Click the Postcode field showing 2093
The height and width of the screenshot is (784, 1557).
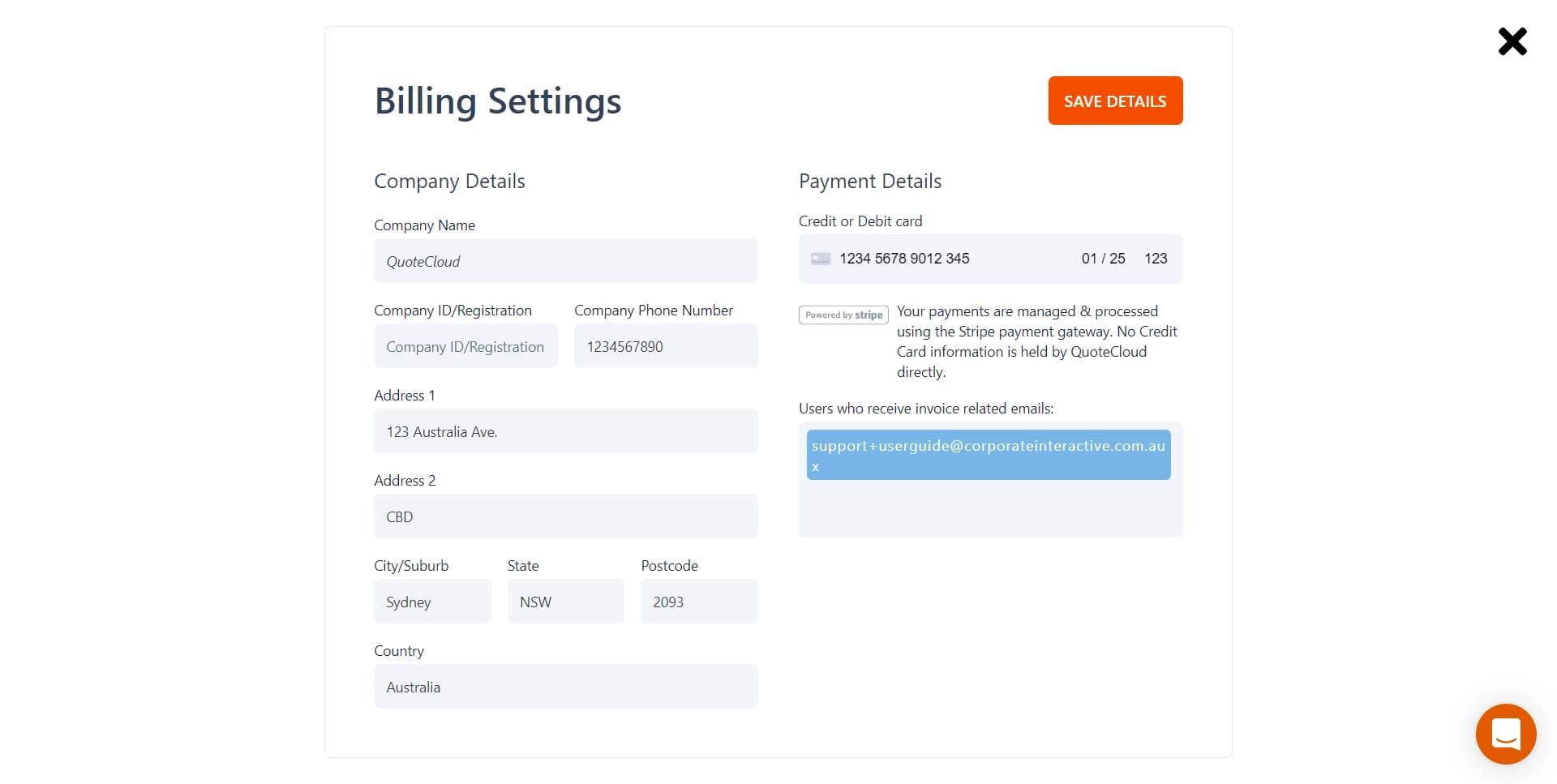click(x=699, y=602)
